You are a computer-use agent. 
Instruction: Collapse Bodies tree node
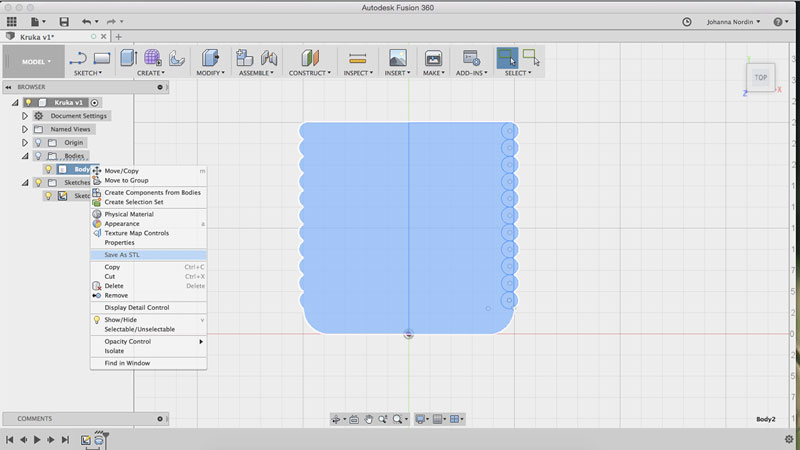tap(25, 156)
